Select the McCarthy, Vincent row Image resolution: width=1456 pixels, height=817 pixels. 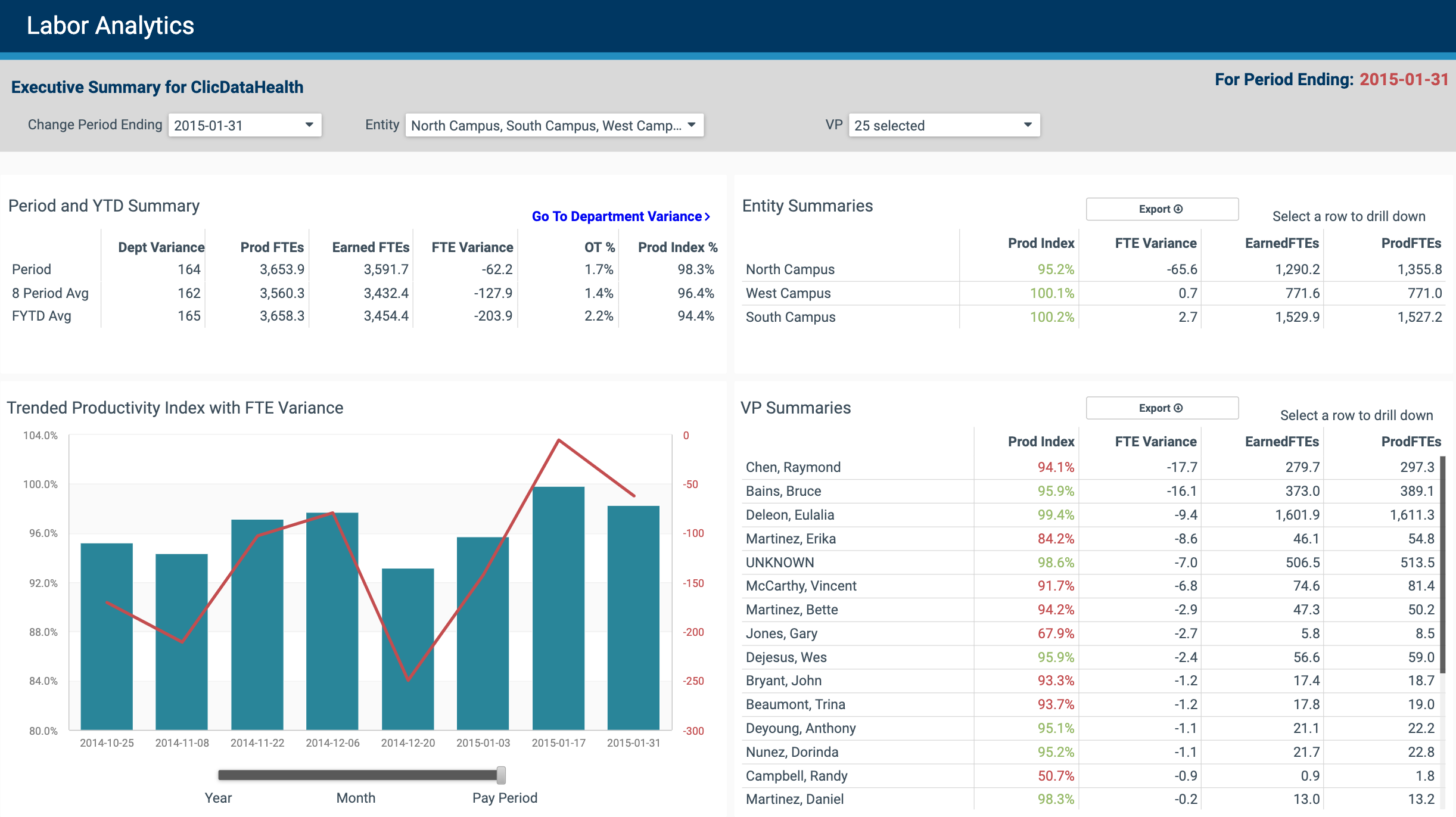pos(1090,586)
